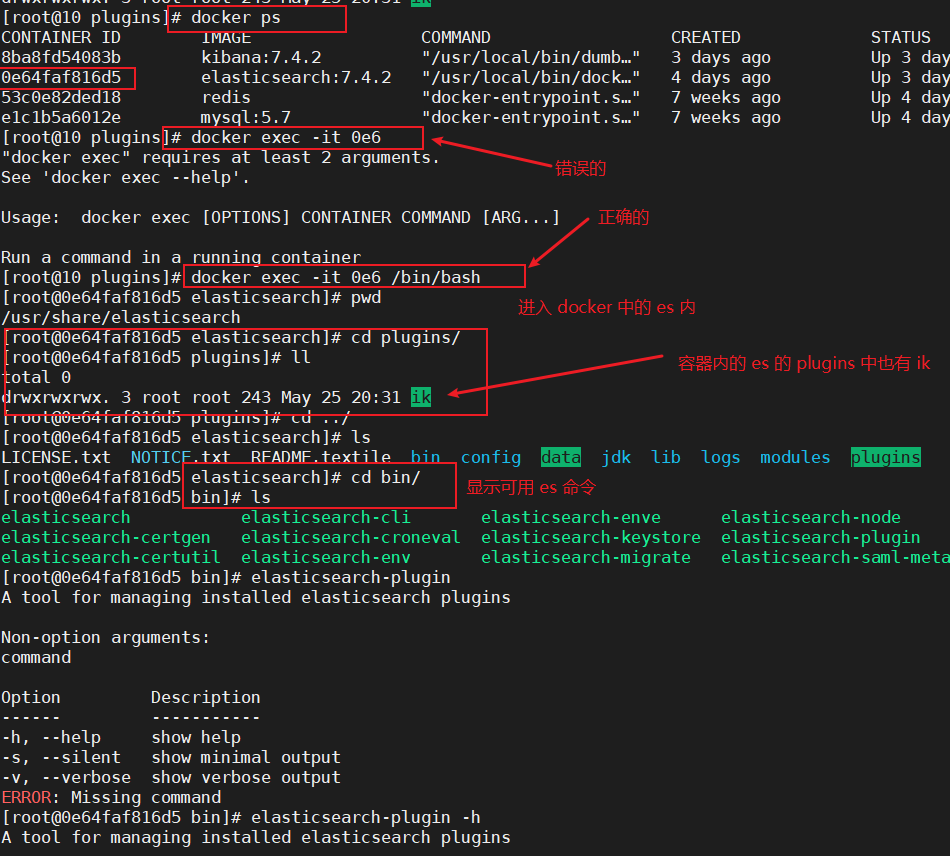Click the 'docker ps' command
Screen dimensions: 950x856
[x=236, y=18]
